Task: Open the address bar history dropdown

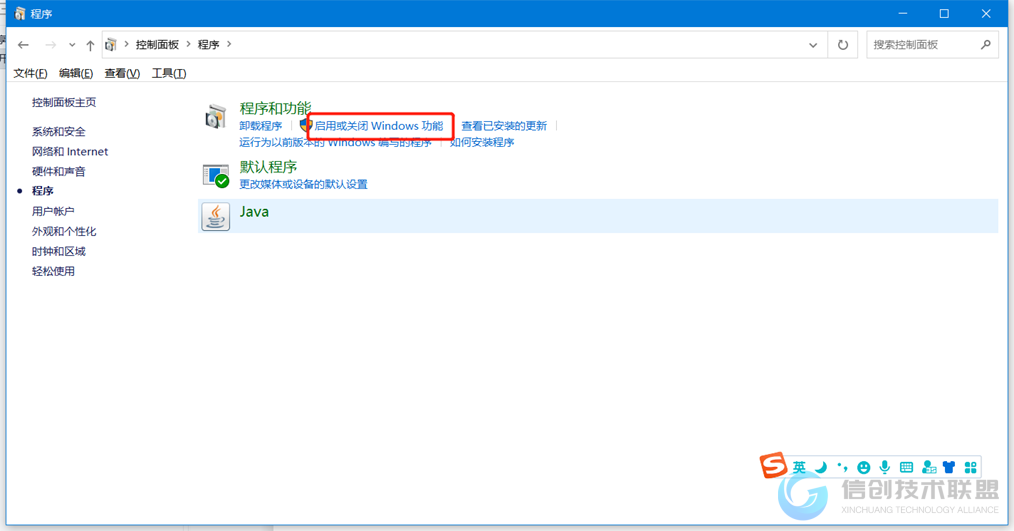Action: (813, 45)
